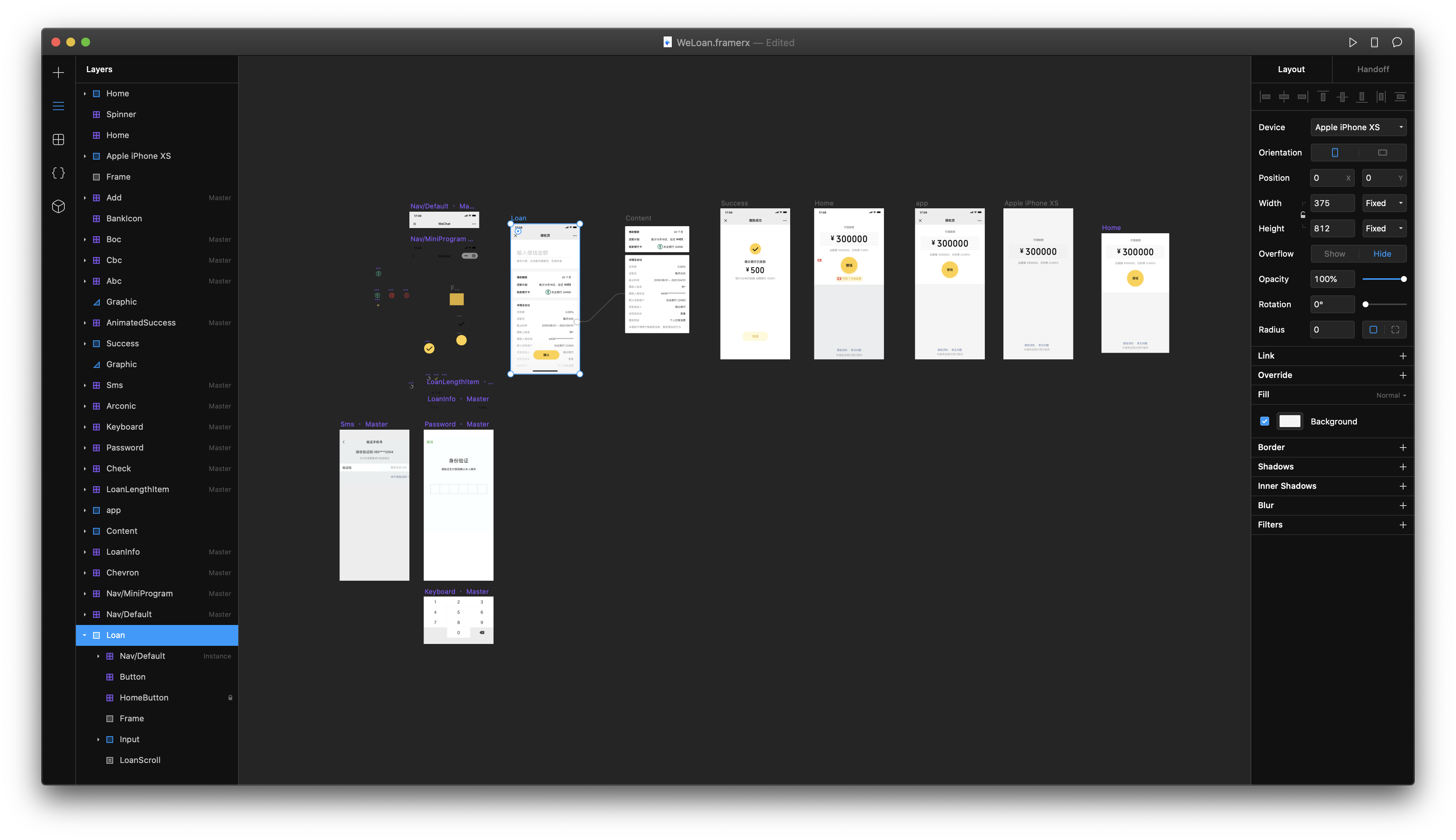Collapse the Loan layer disclosure triangle

click(x=84, y=635)
